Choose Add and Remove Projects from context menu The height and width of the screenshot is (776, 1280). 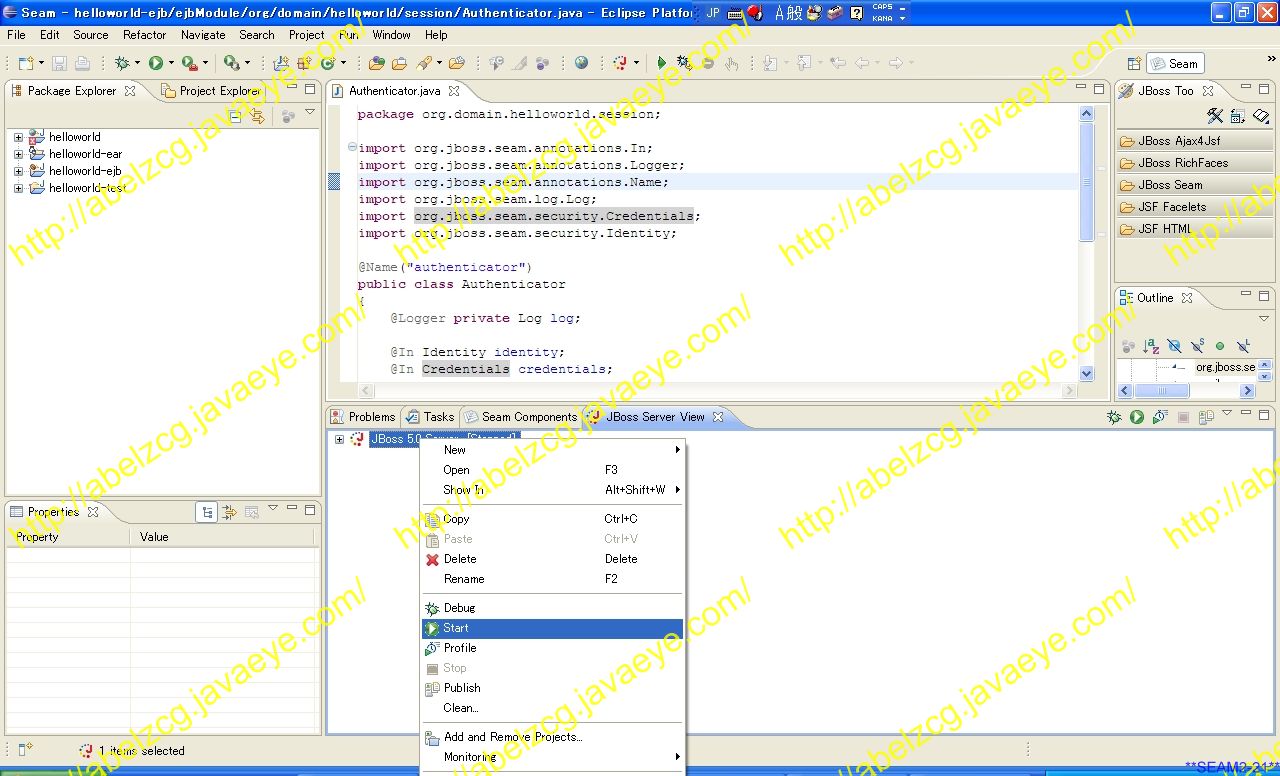coord(552,737)
